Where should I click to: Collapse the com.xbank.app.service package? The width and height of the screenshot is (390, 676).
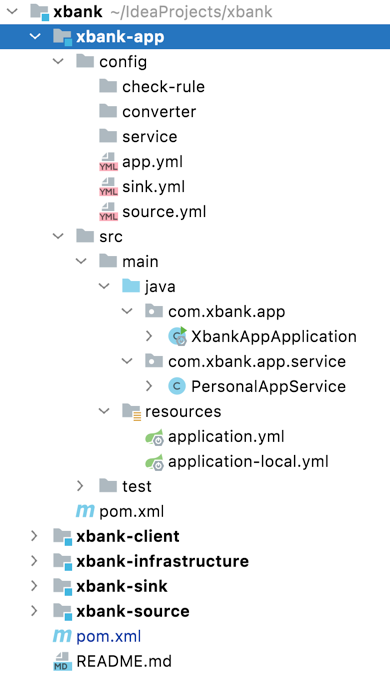point(127,361)
